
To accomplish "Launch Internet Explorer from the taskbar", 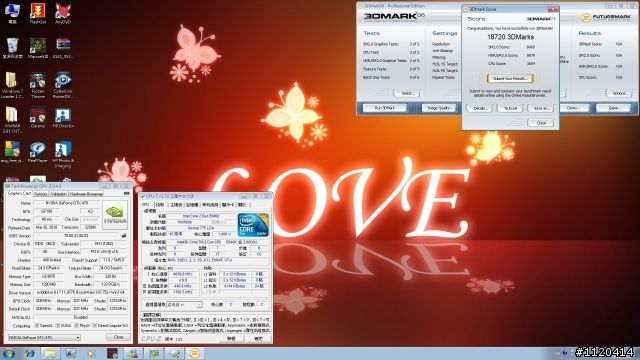I will point(29,353).
